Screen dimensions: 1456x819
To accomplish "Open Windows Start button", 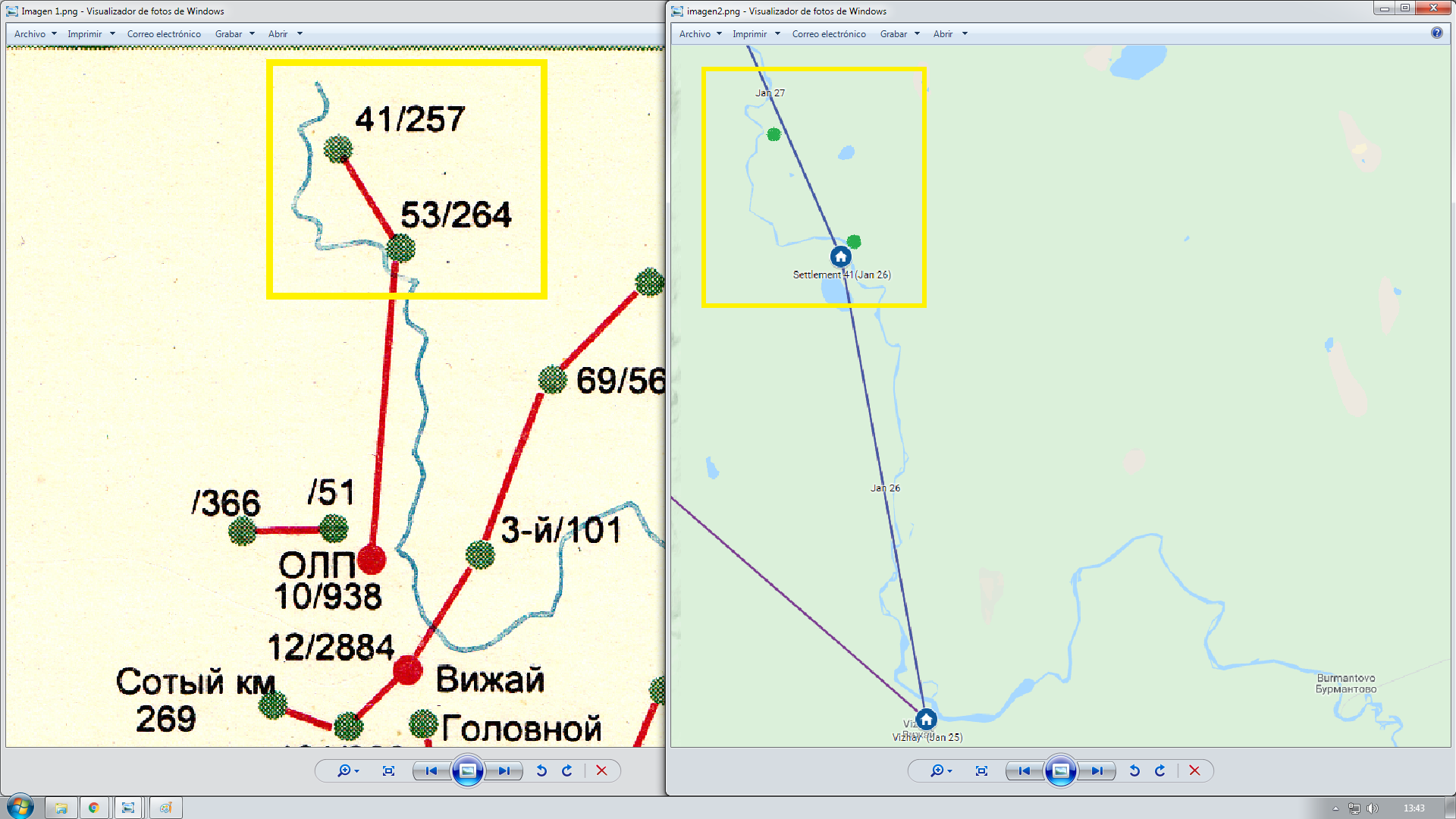I will click(x=20, y=807).
